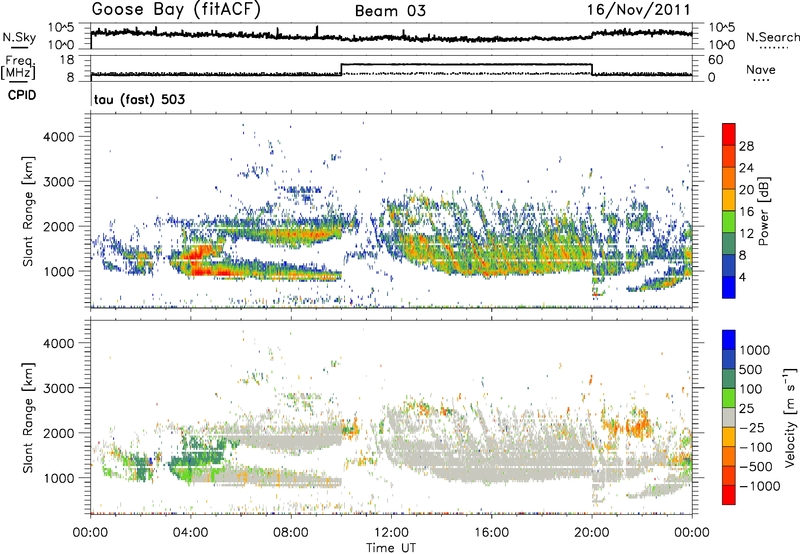Click the "1000" tick on the velocity colorbar
The height and width of the screenshot is (554, 800).
coord(755,350)
